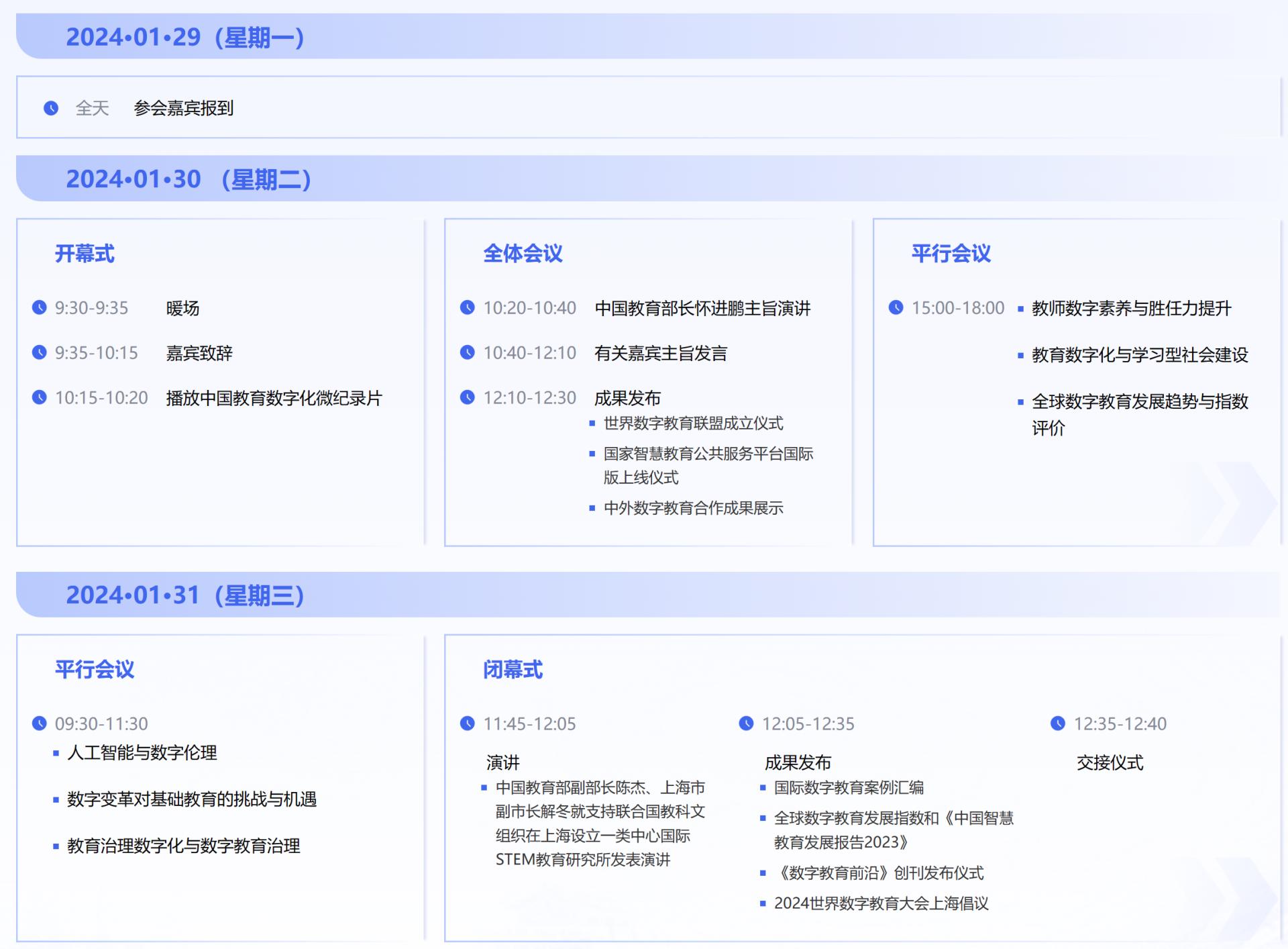This screenshot has width=1288, height=949.
Task: Click the clock icon next to 12:35-12:40
Action: (x=1058, y=723)
